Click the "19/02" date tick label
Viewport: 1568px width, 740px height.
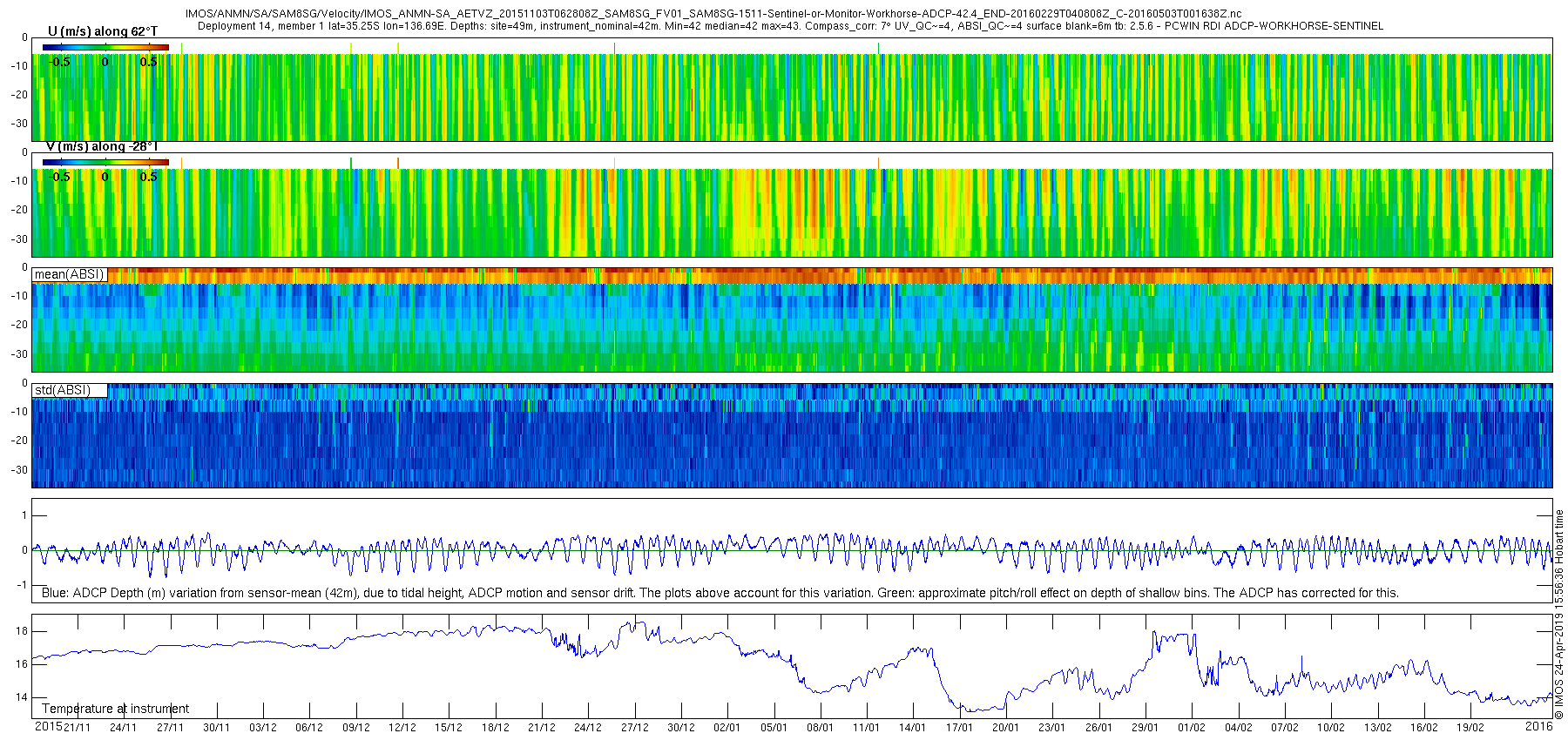[1470, 727]
